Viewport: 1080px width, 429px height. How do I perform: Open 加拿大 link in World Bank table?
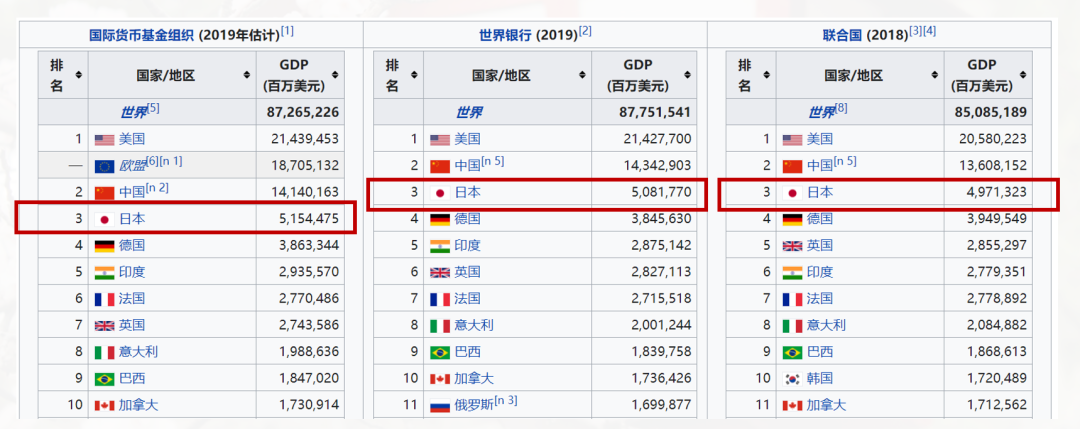tap(474, 379)
